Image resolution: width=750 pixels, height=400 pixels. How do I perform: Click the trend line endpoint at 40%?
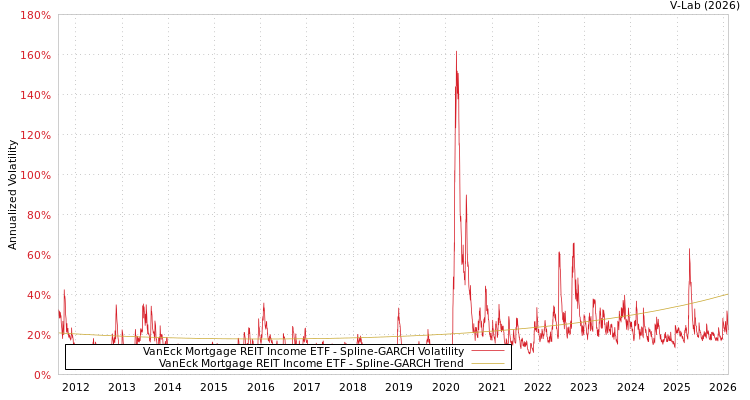[x=727, y=294]
